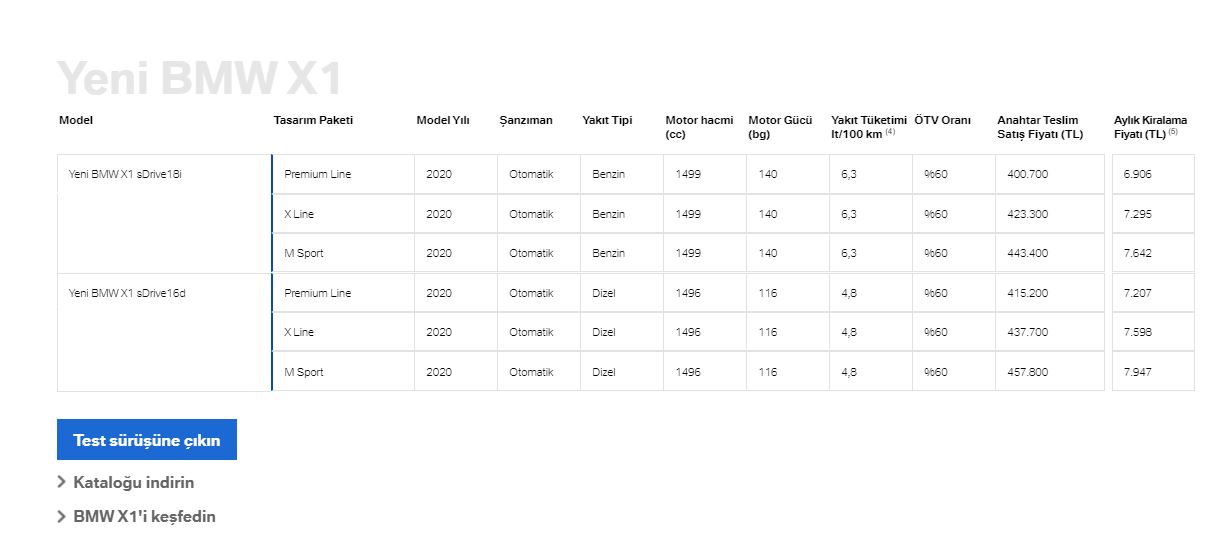Open the Kataloğu indirin link
1226x533 pixels.
(134, 482)
